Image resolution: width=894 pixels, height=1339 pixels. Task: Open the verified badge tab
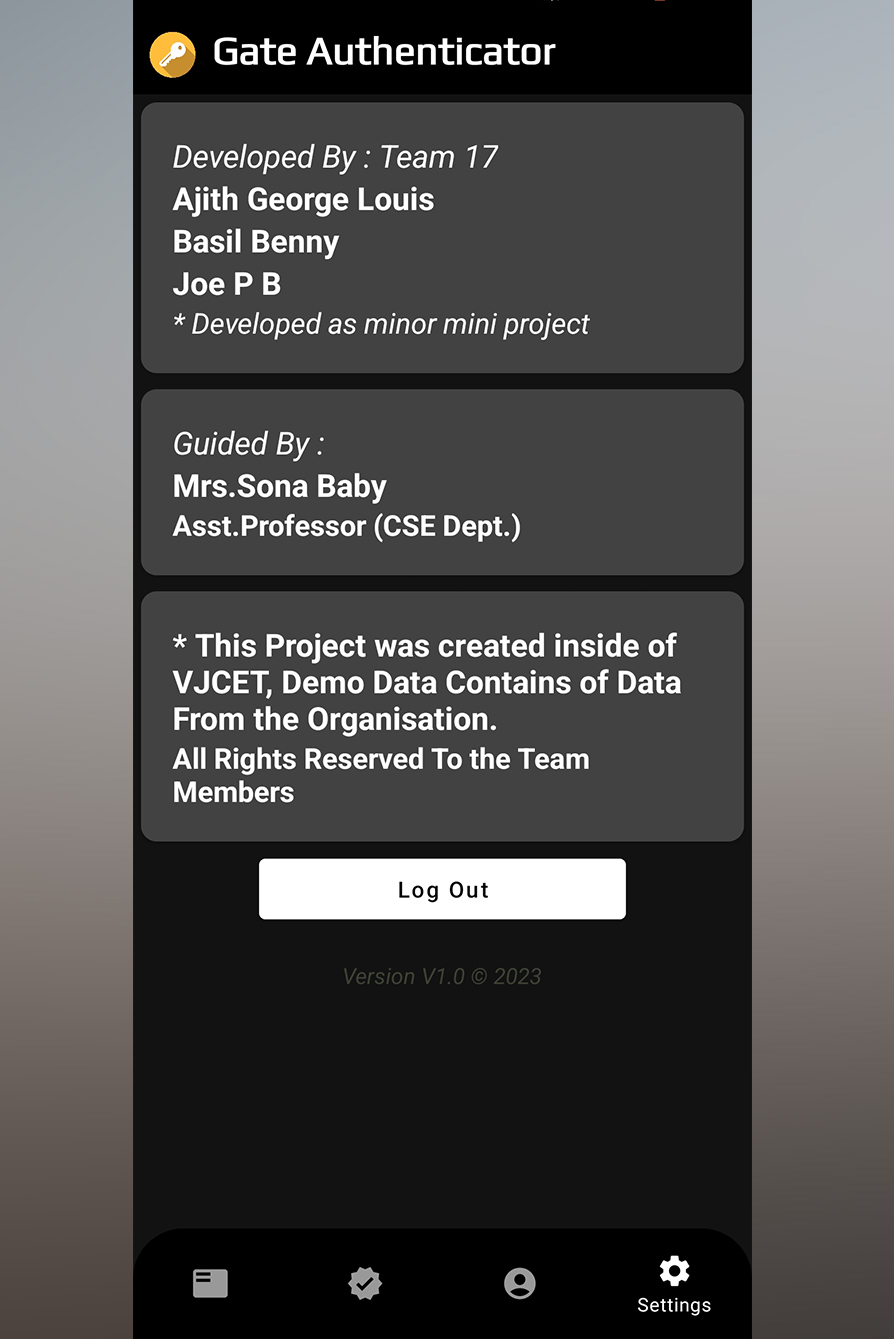(365, 1283)
